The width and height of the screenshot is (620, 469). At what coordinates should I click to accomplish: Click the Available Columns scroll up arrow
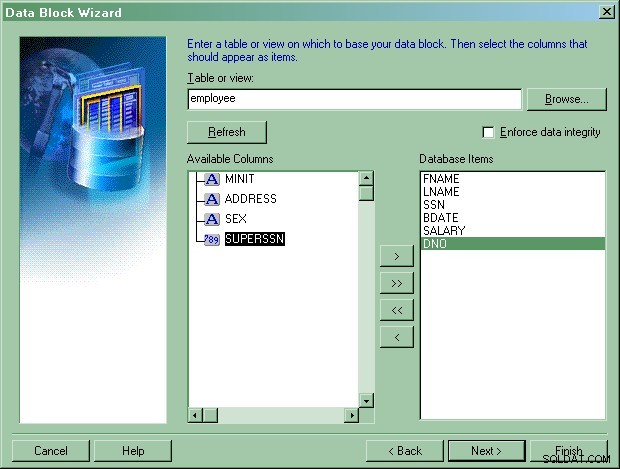(367, 178)
